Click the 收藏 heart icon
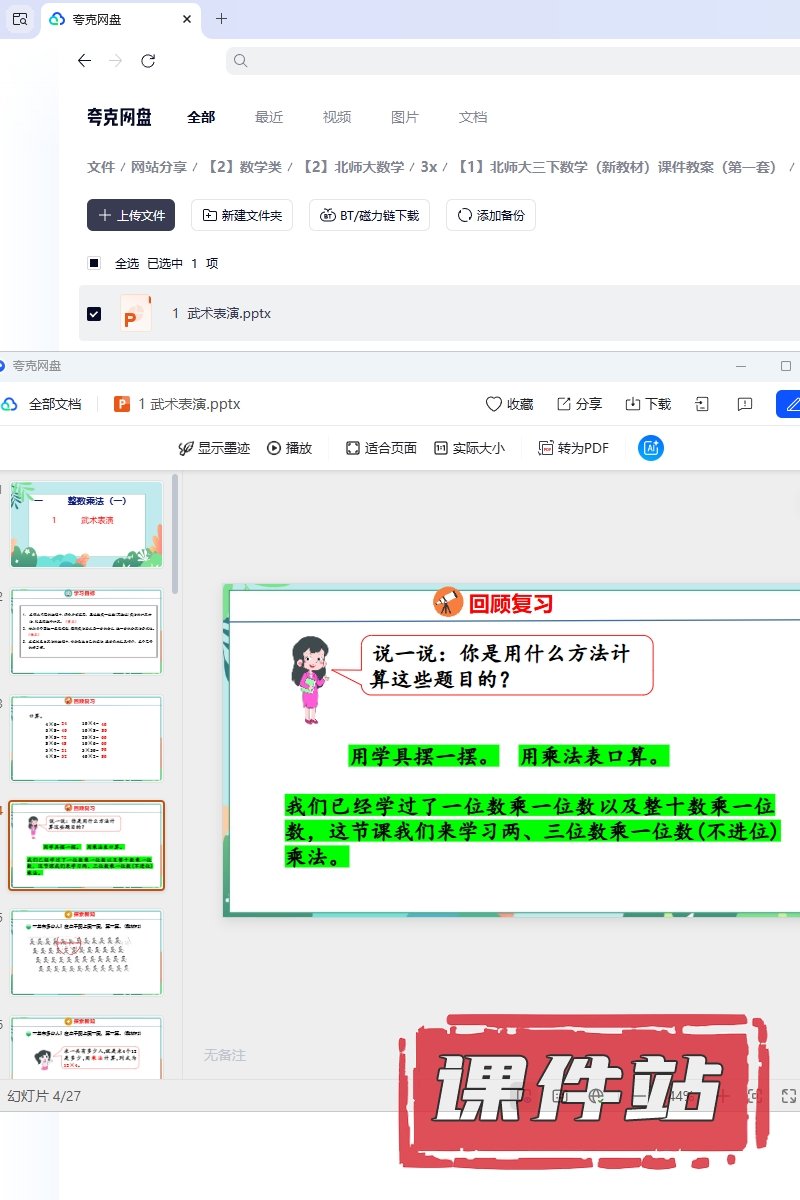The height and width of the screenshot is (1200, 800). point(494,404)
